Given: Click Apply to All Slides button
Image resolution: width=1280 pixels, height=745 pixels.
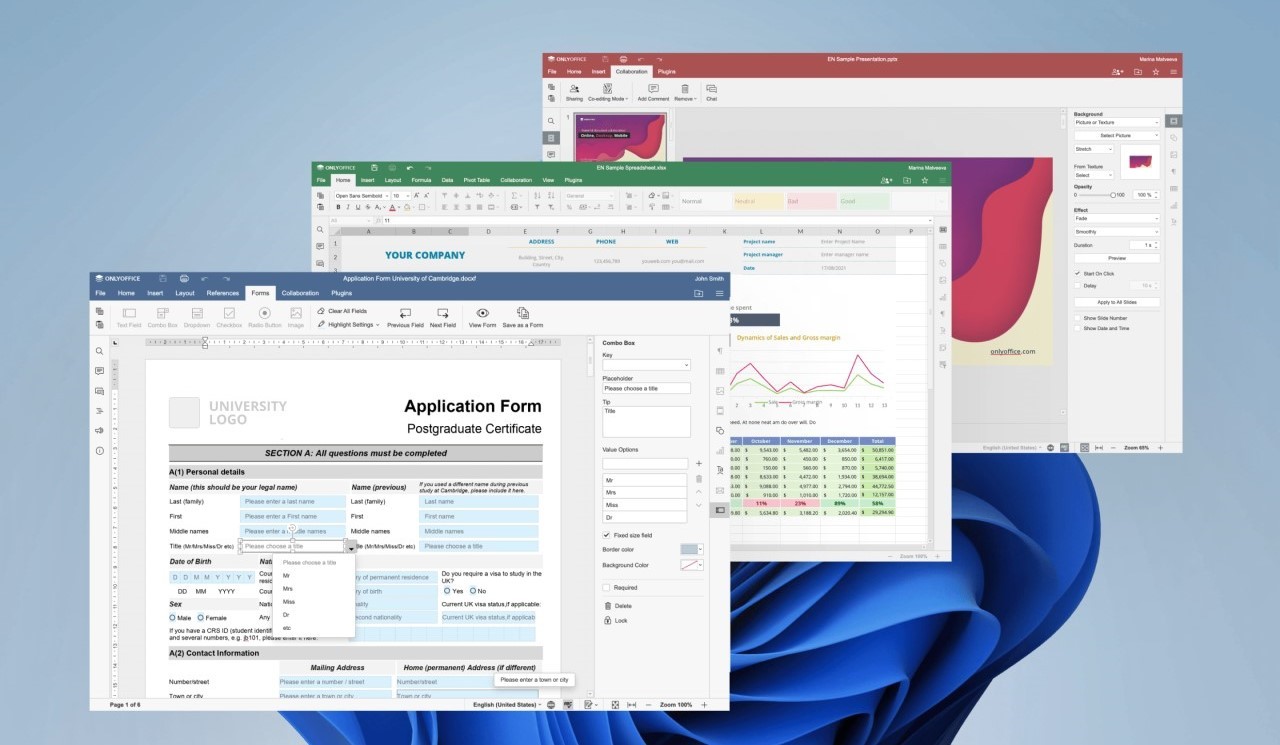Looking at the screenshot, I should click(1117, 302).
